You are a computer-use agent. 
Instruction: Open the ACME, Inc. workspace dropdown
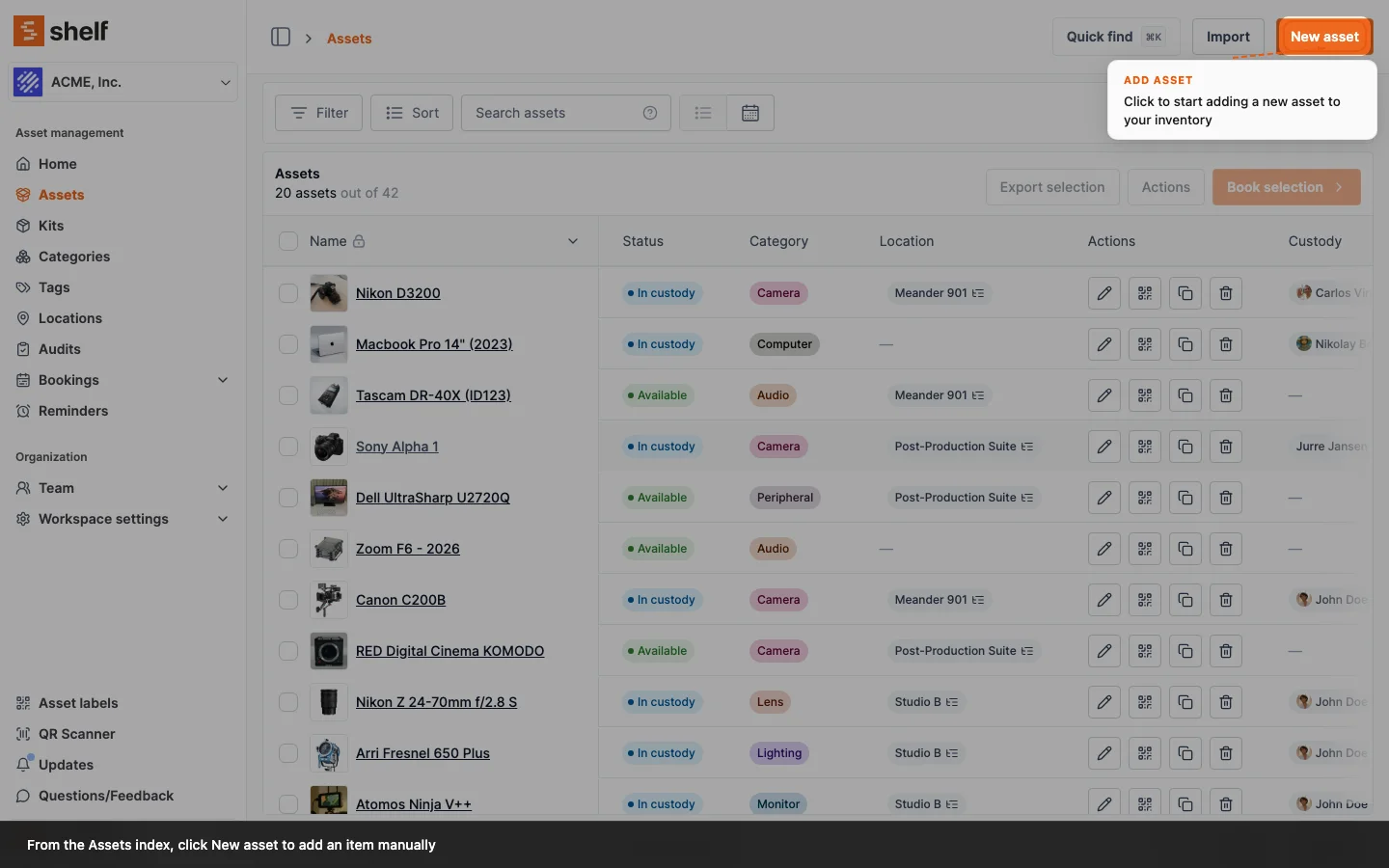point(123,82)
